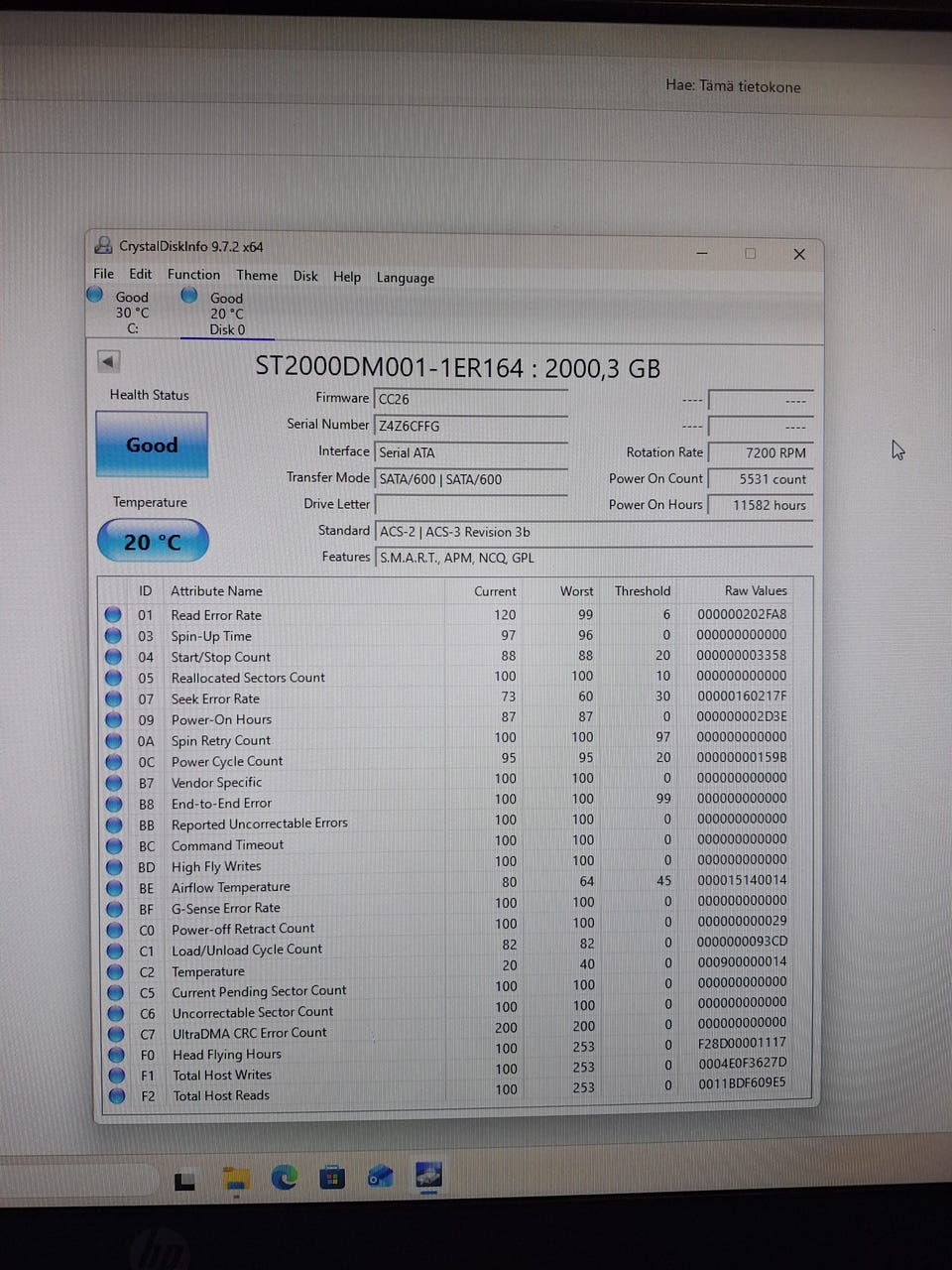Click the Transfer Mode field

point(471,479)
